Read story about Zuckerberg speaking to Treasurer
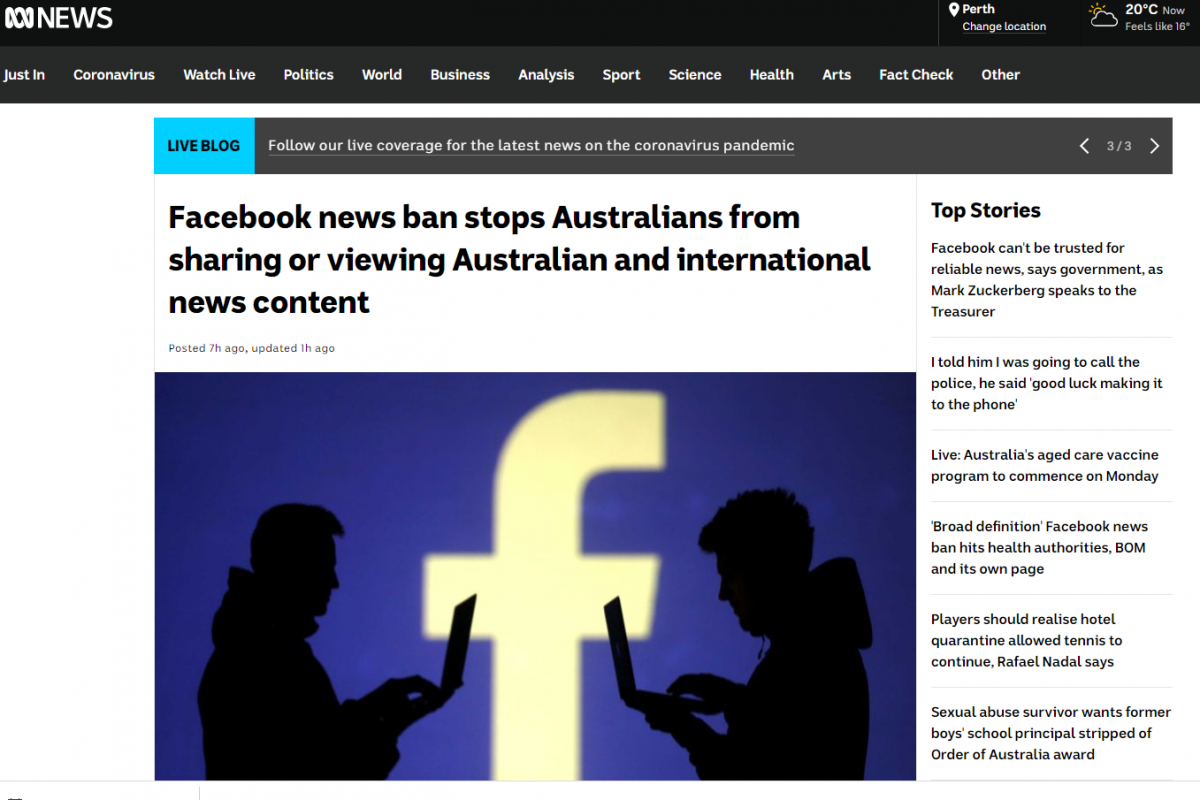Image resolution: width=1200 pixels, height=800 pixels. point(1047,280)
